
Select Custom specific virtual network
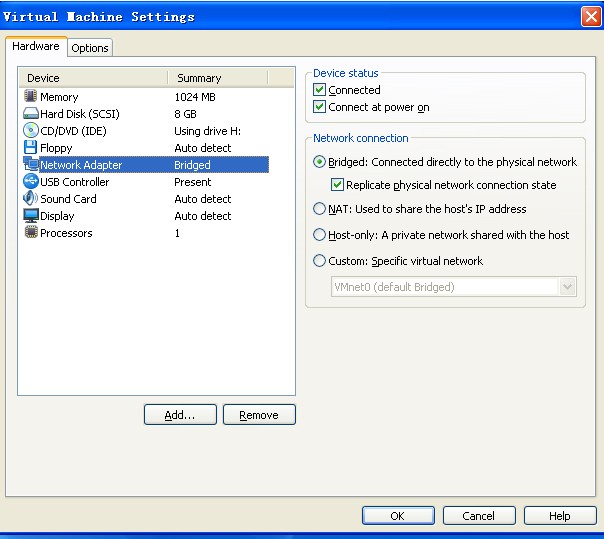tap(320, 261)
